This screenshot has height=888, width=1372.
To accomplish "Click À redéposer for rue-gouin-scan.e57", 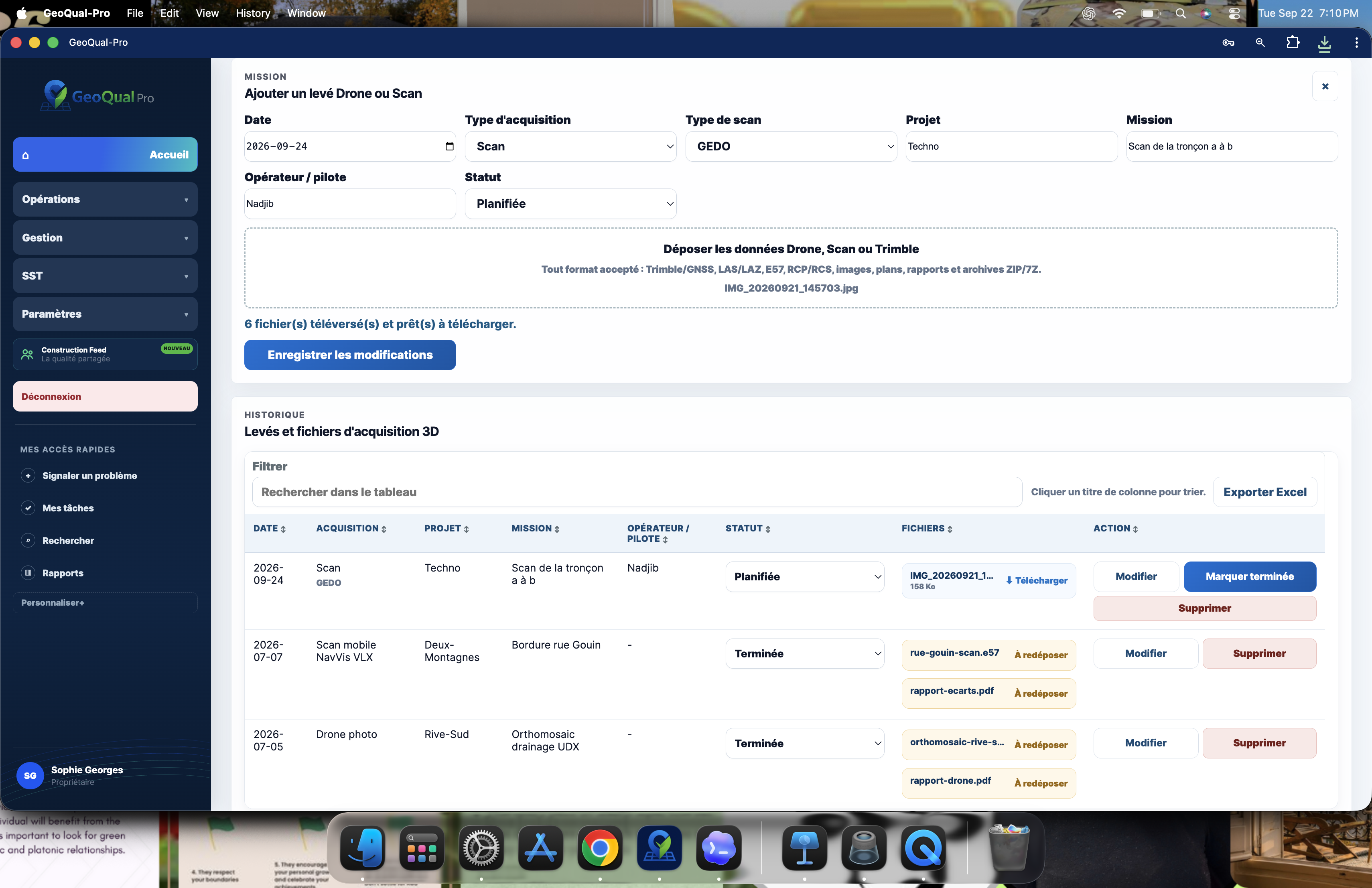I will pos(1041,655).
